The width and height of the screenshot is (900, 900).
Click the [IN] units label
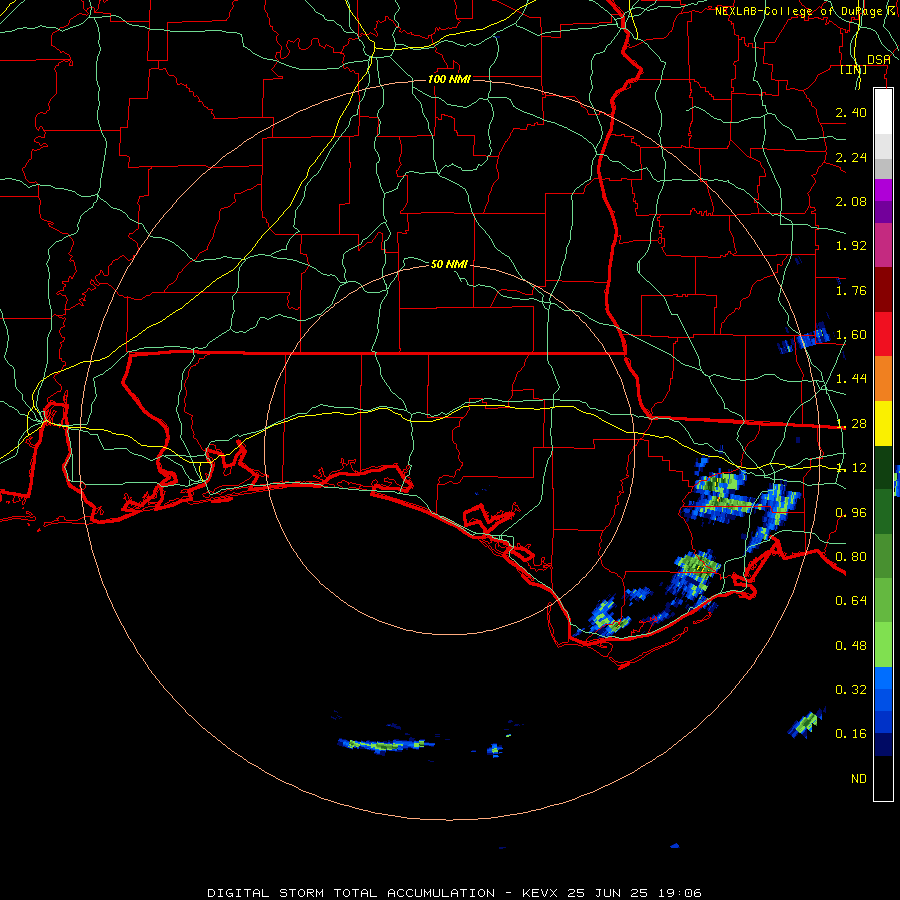click(853, 69)
